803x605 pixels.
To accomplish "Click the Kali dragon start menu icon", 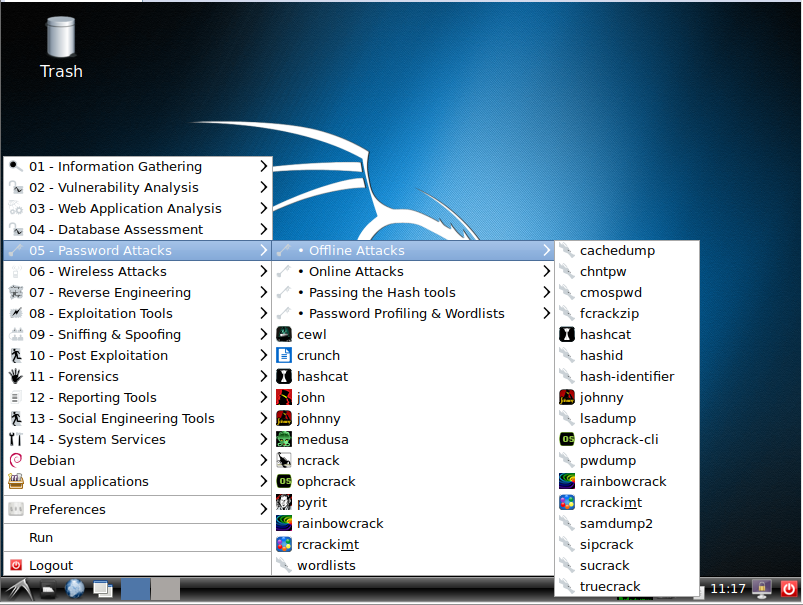I will tap(17, 589).
